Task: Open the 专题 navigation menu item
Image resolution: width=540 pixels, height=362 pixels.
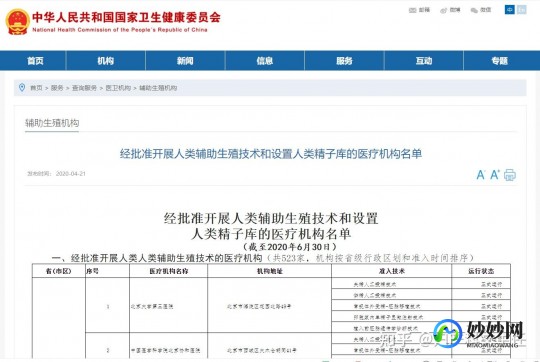Action: click(x=499, y=61)
